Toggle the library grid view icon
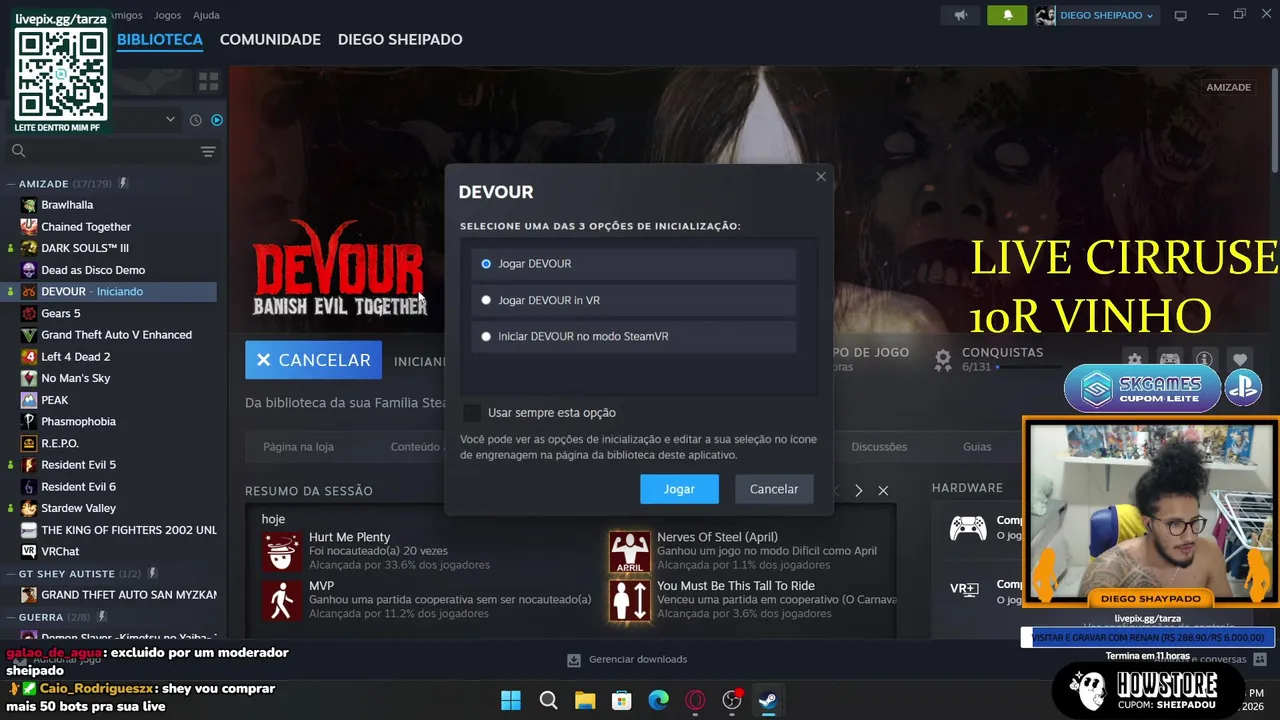Viewport: 1280px width, 720px height. click(x=208, y=81)
